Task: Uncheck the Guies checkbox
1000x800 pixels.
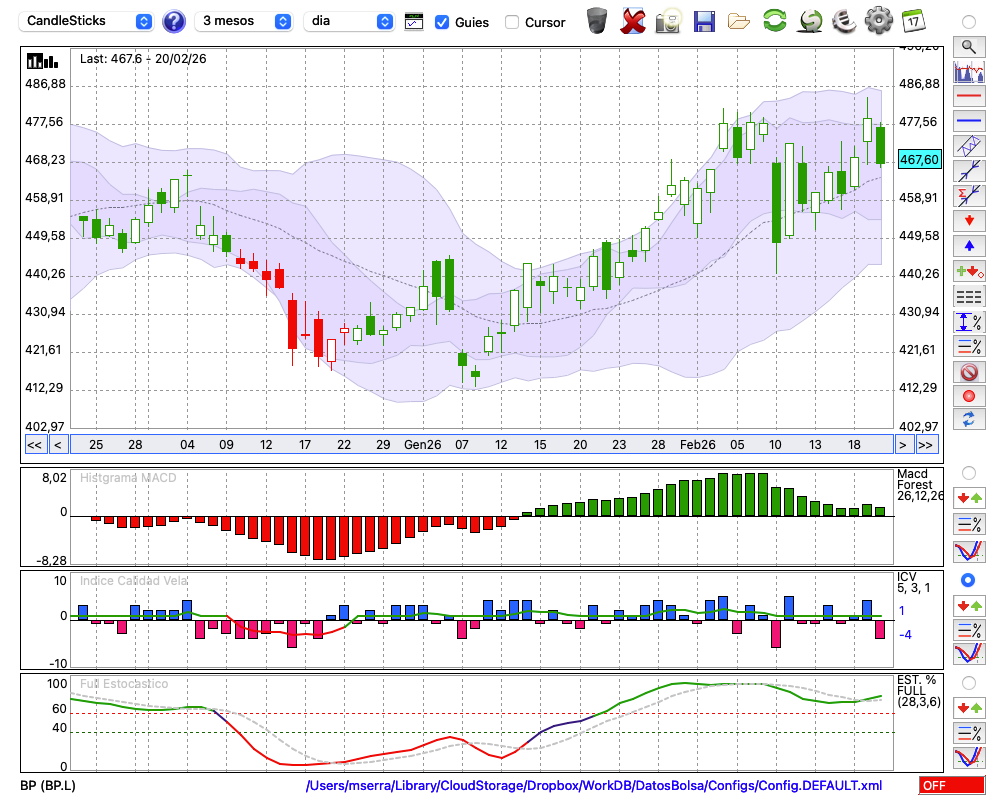Action: (442, 22)
